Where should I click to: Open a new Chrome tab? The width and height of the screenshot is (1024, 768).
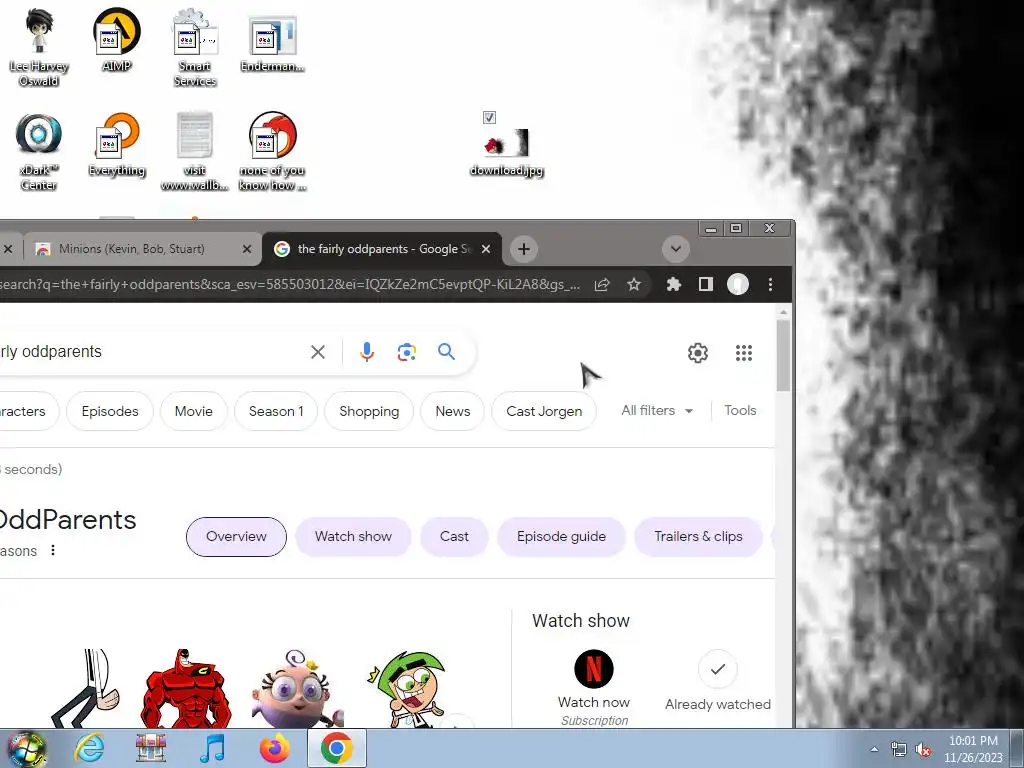(x=524, y=249)
